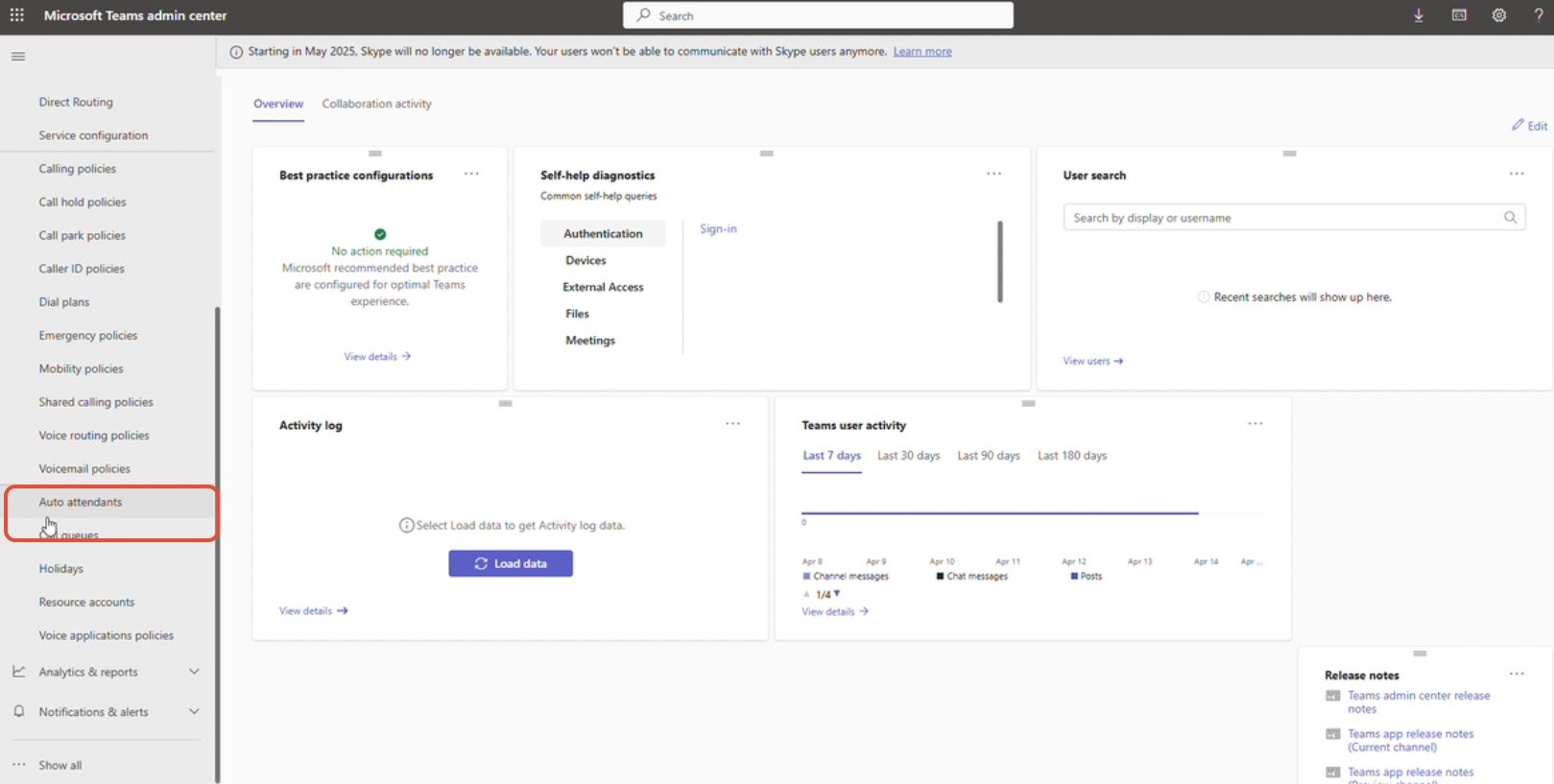Image resolution: width=1554 pixels, height=784 pixels.
Task: Open Self-help diagnostics more options
Action: pyautogui.click(x=993, y=174)
